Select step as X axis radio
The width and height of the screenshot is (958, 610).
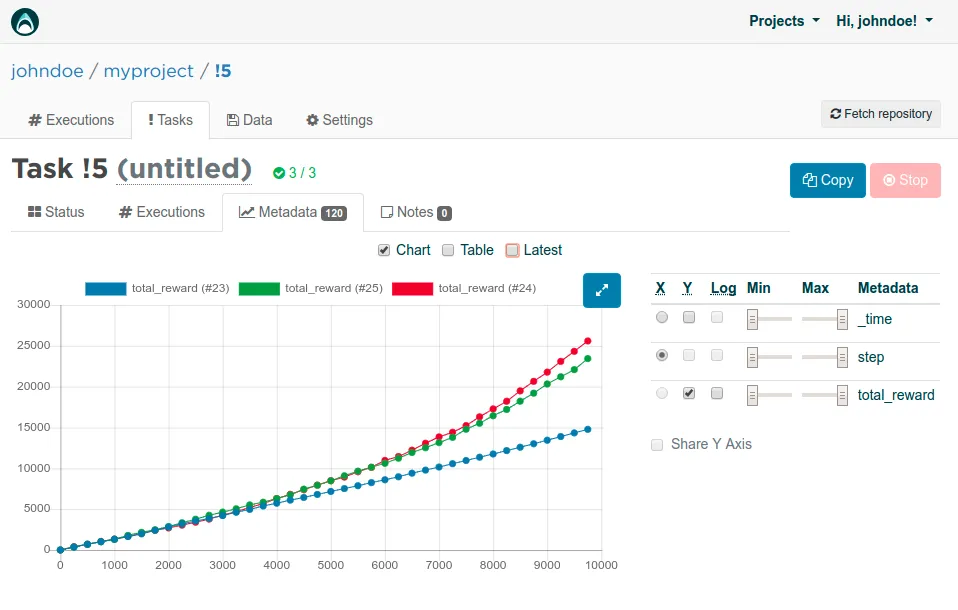click(x=662, y=355)
